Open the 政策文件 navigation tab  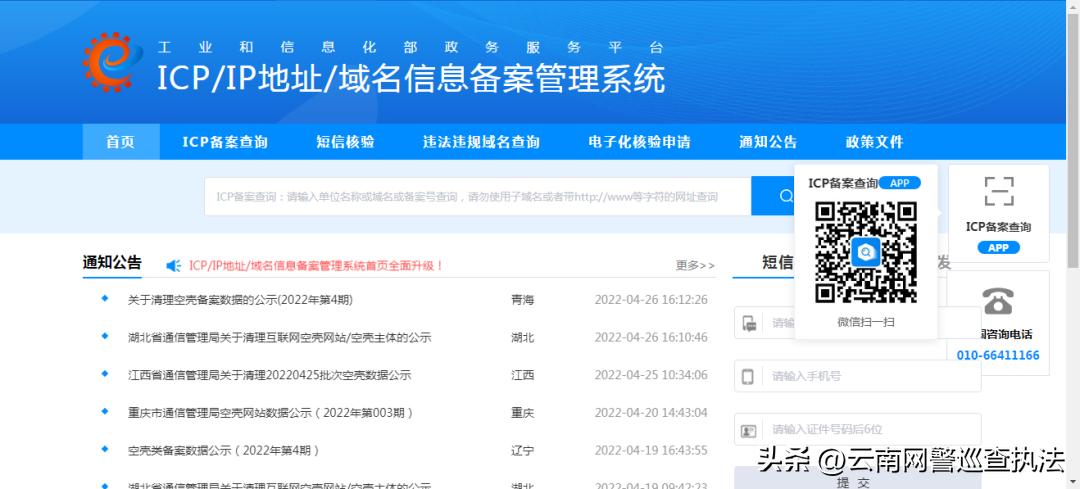point(874,142)
